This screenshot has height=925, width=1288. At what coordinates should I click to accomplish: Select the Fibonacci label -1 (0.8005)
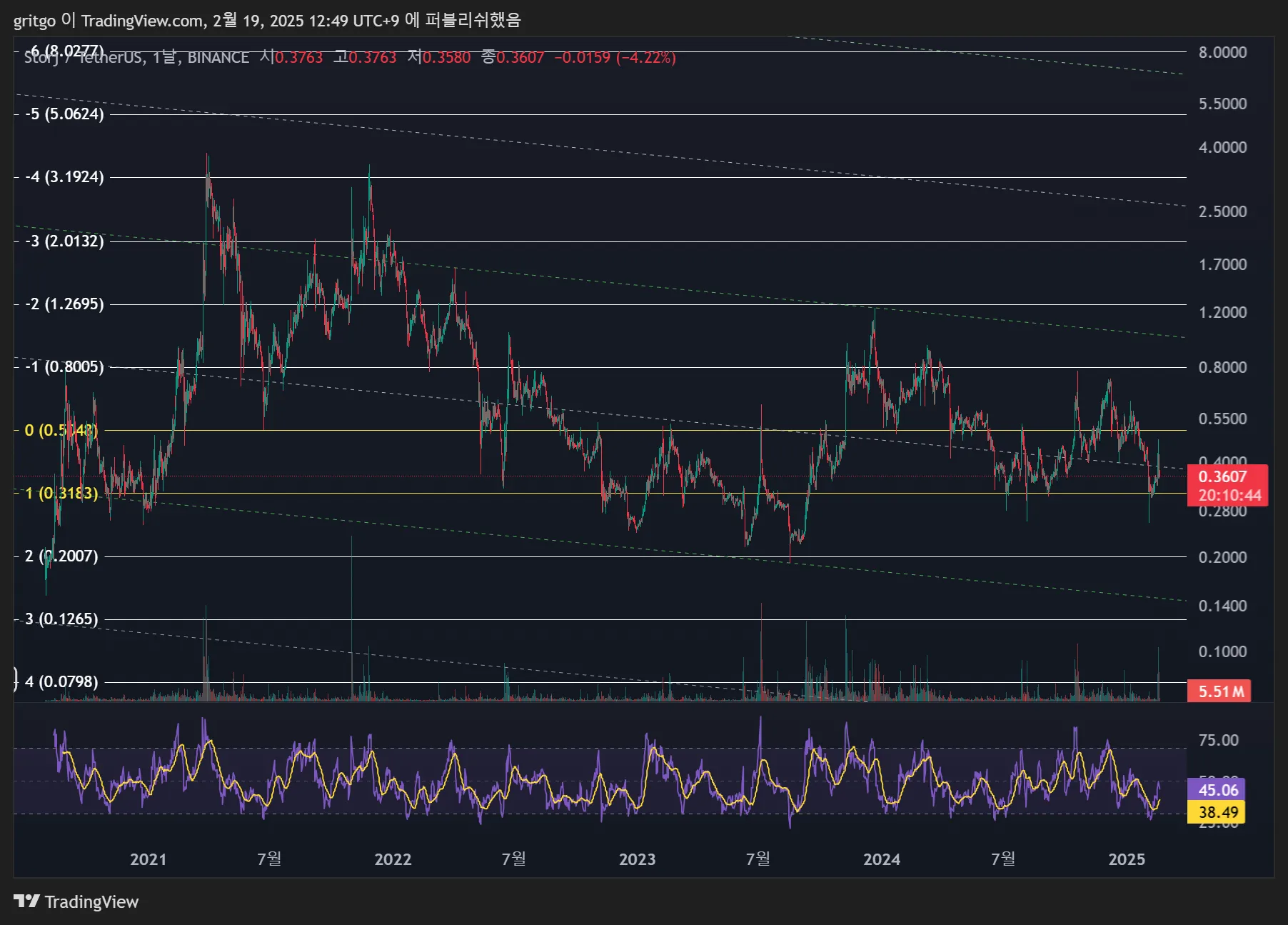pyautogui.click(x=64, y=367)
